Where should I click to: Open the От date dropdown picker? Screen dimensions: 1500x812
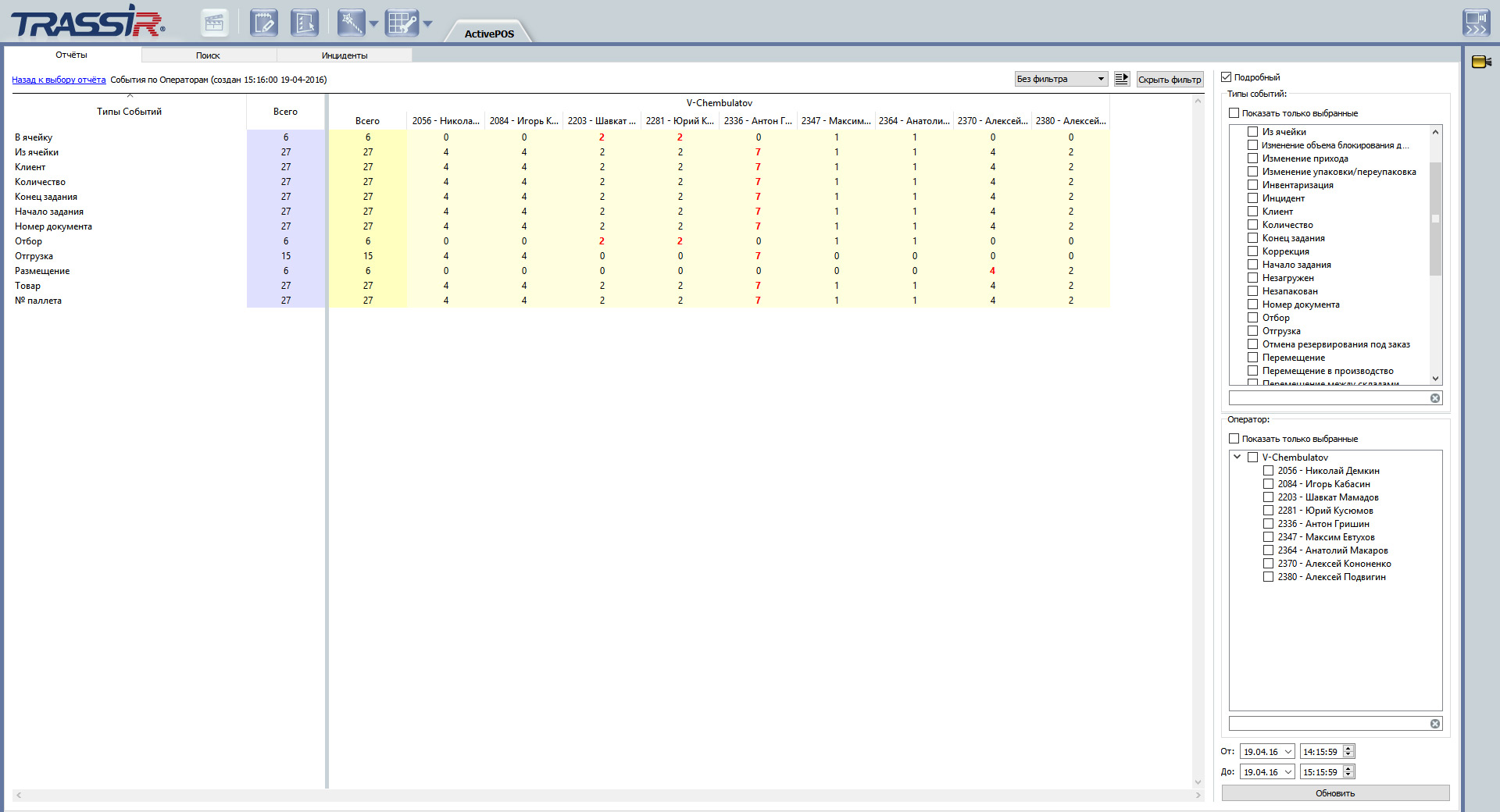point(1287,752)
